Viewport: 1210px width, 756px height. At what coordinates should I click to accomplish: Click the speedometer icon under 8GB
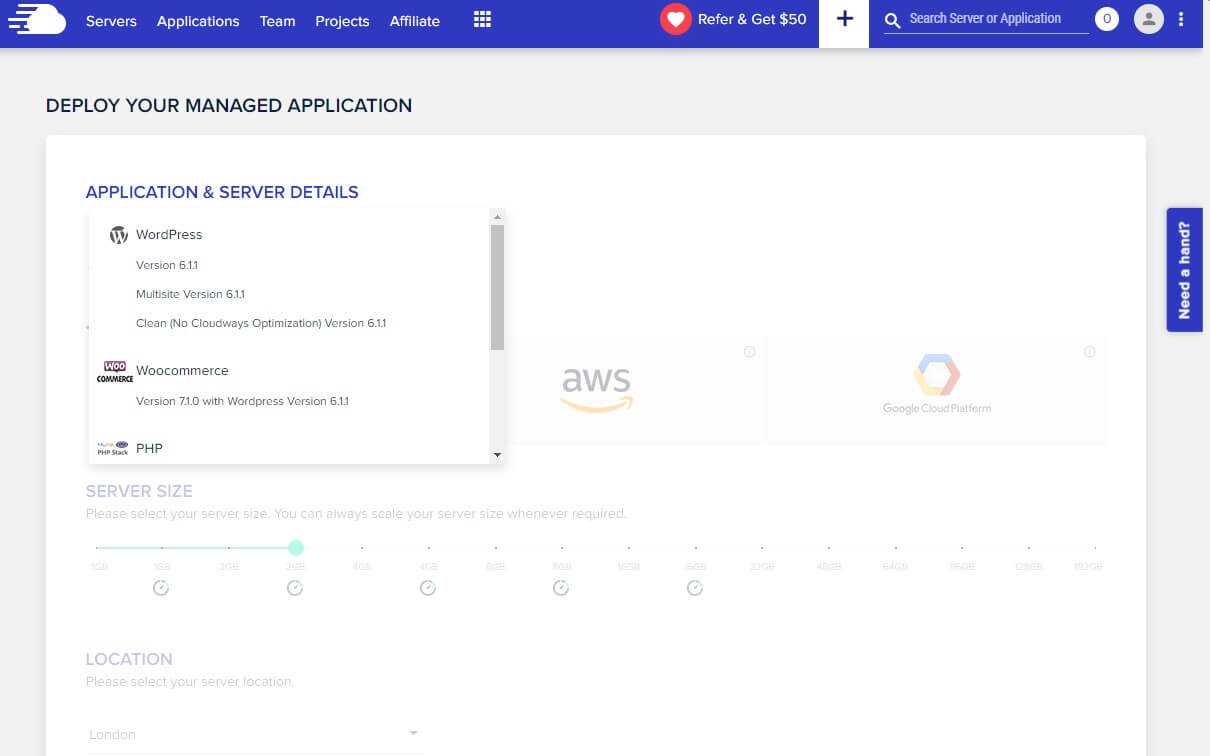point(561,588)
